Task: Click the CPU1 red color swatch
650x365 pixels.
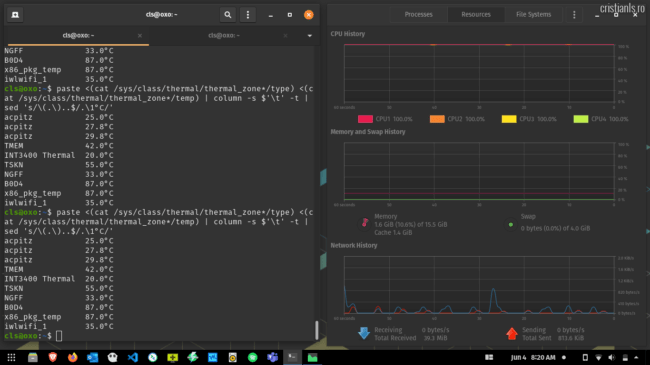Action: coord(365,119)
